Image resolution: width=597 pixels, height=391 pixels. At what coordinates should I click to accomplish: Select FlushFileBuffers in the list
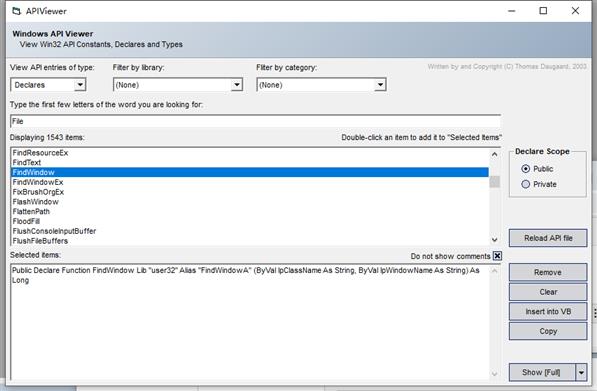coord(250,241)
